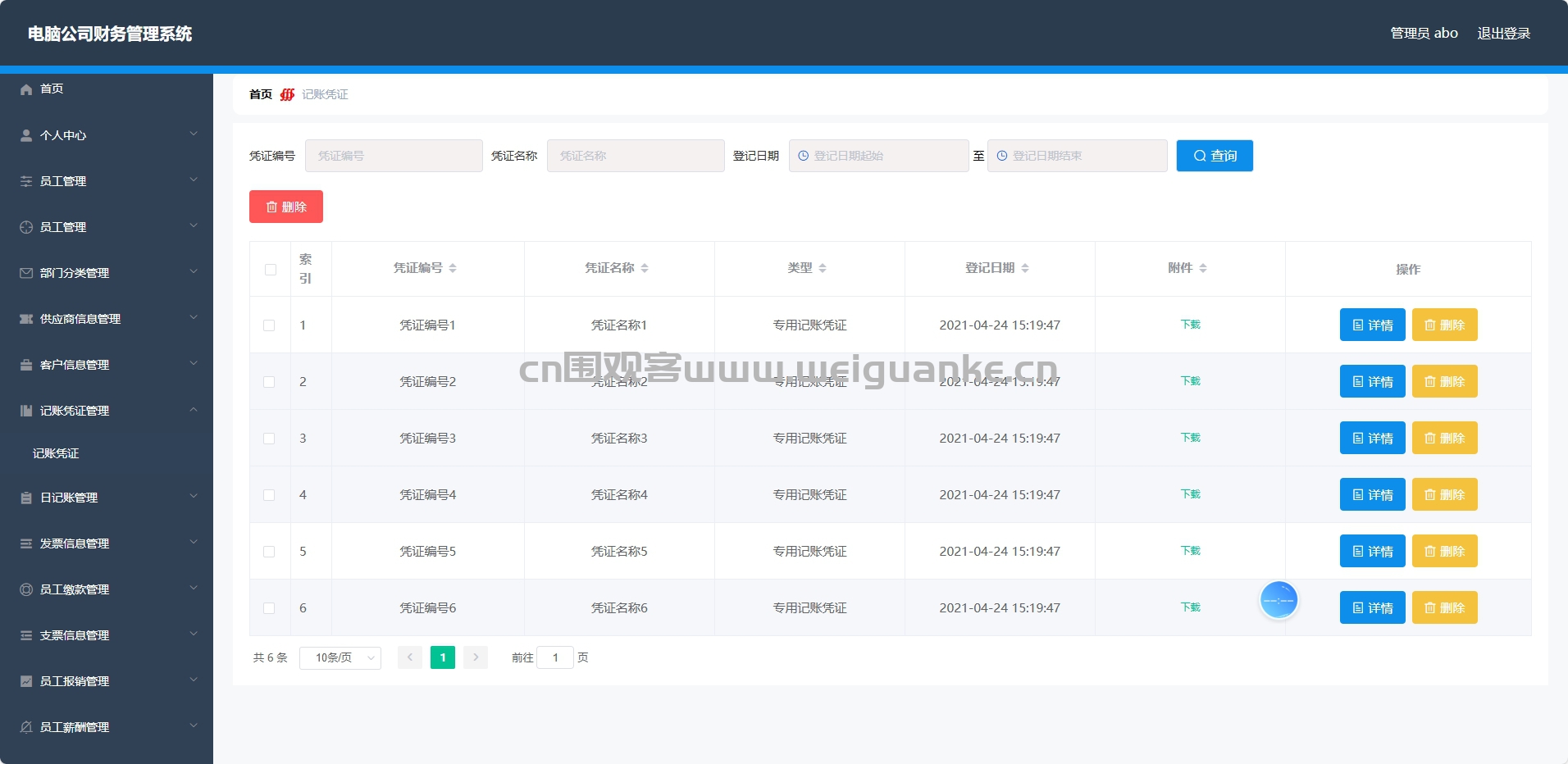Check the row checkbox for 凭证编号4
This screenshot has width=1568, height=764.
269,495
